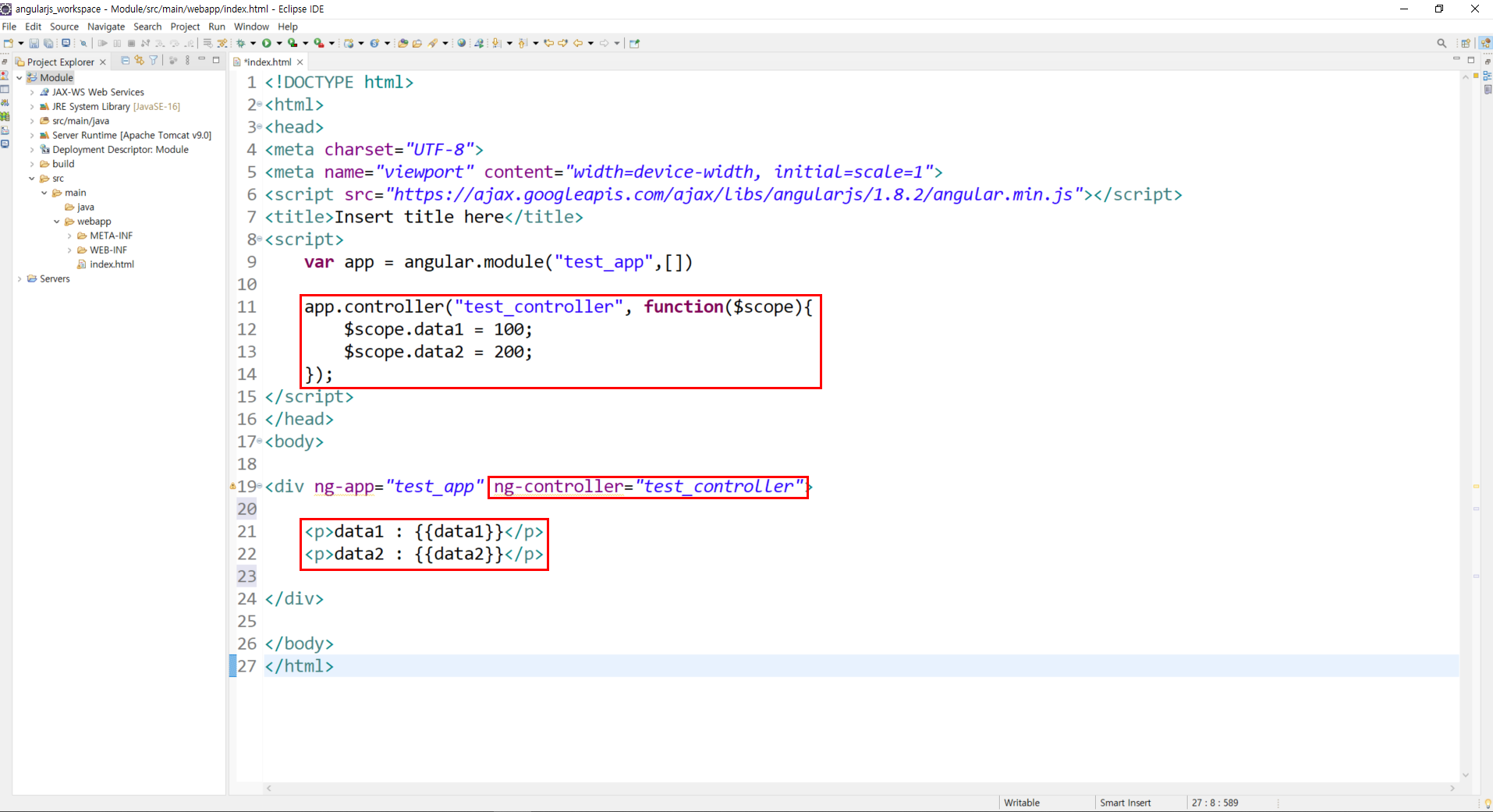Click the overview ruler warning marker

point(1476,486)
